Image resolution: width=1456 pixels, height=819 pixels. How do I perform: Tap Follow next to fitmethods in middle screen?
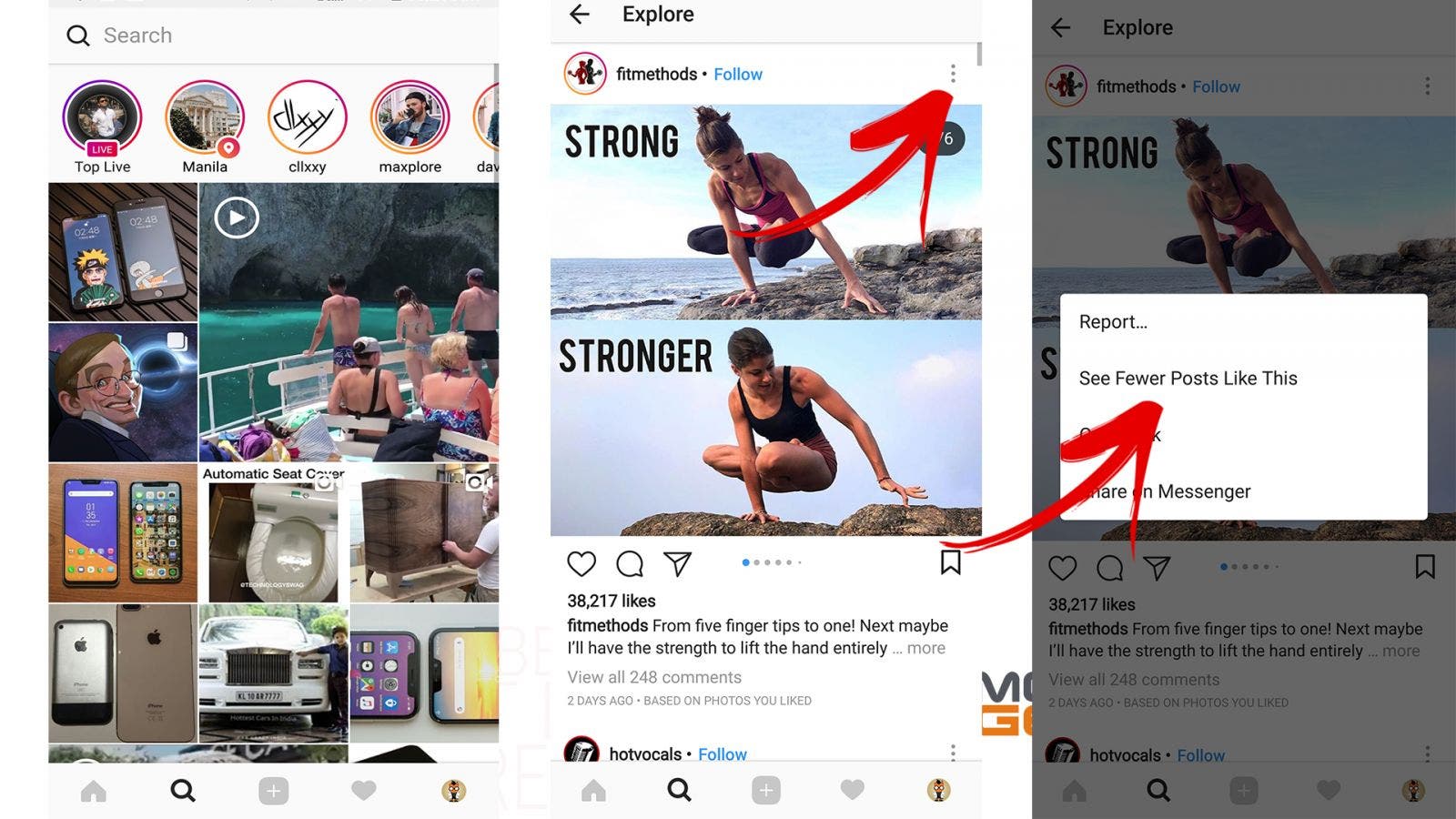click(738, 75)
